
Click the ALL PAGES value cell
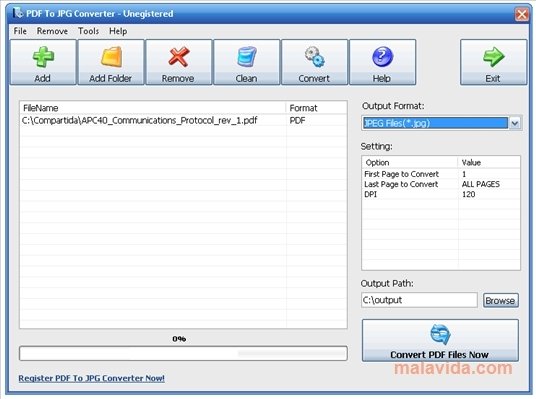click(481, 184)
